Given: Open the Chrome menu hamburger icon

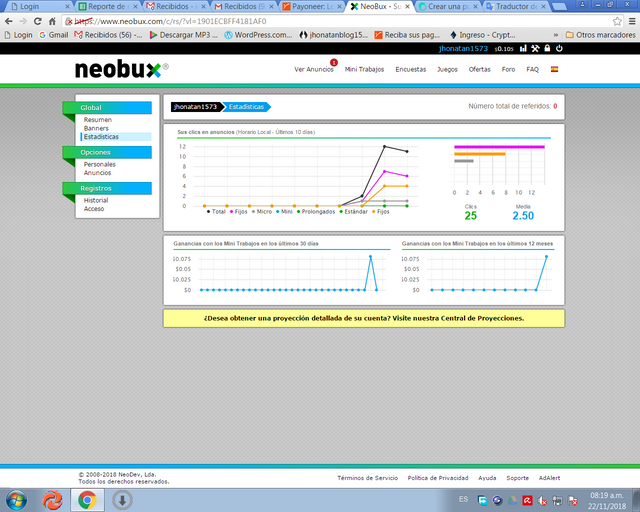Looking at the screenshot, I should pos(632,21).
